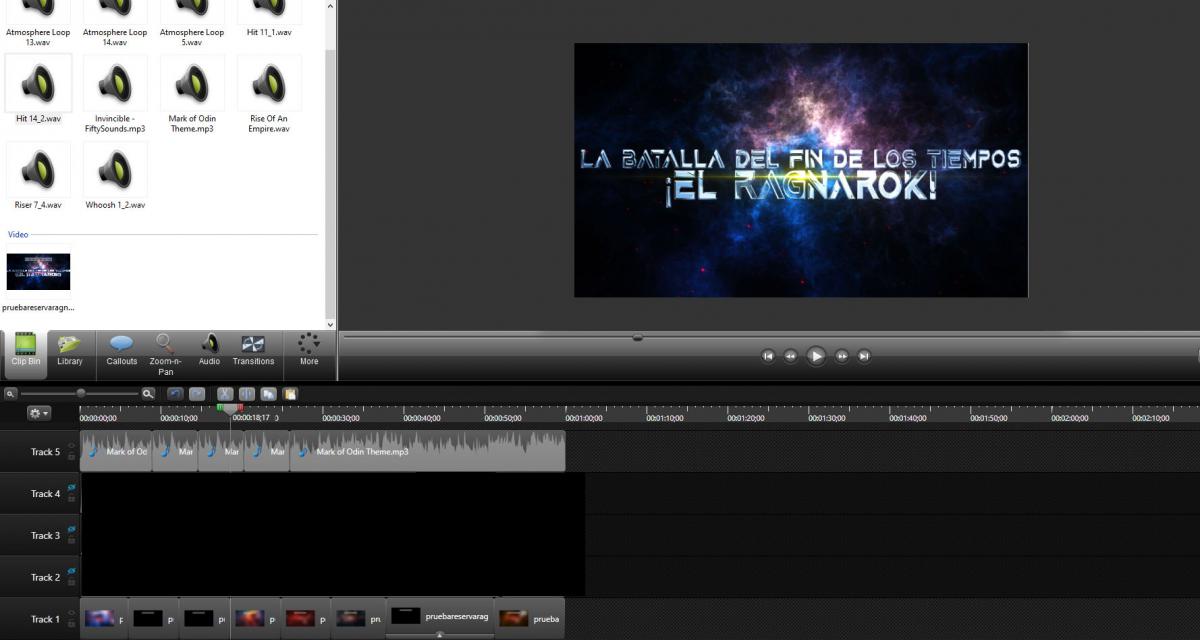The image size is (1200, 640).
Task: Show or hide Track 2 via eye icon
Action: tap(71, 571)
